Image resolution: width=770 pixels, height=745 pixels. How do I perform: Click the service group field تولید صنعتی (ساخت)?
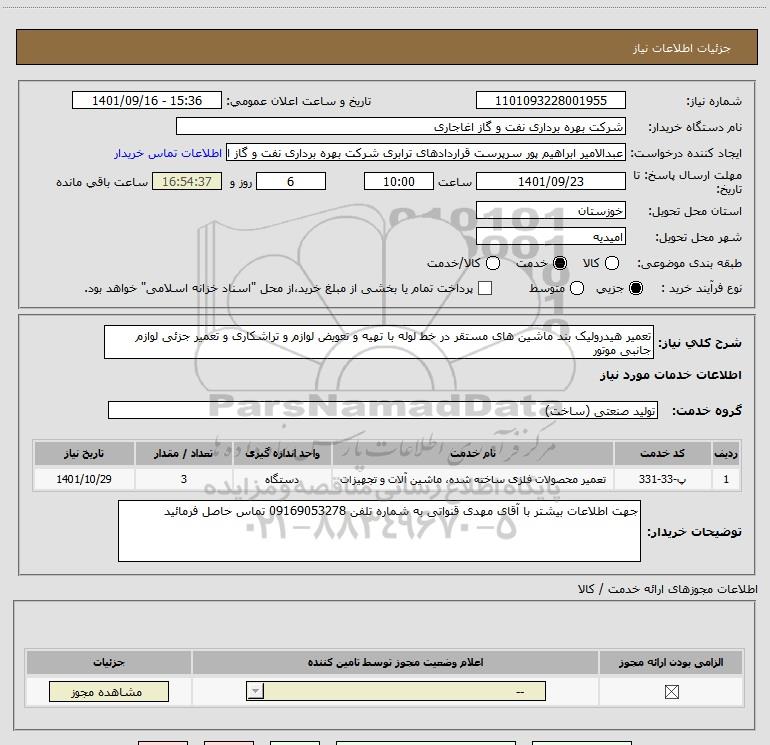coord(383,410)
